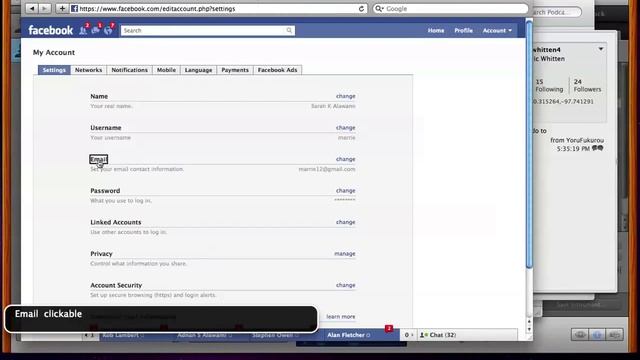Click 15 Following in the background window
This screenshot has width=640, height=360.
pos(549,85)
